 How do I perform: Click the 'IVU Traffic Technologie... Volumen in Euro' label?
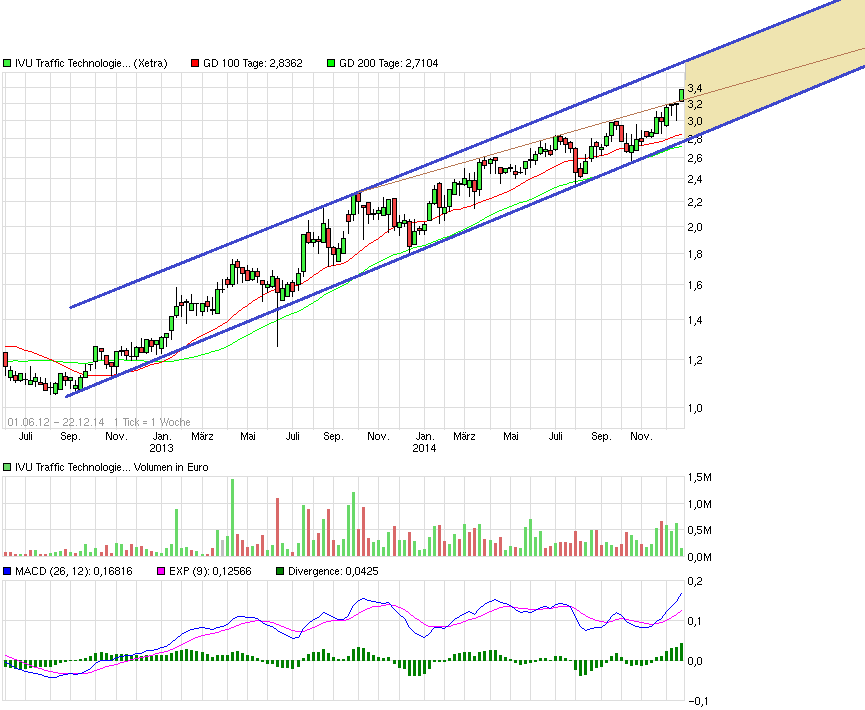111,467
